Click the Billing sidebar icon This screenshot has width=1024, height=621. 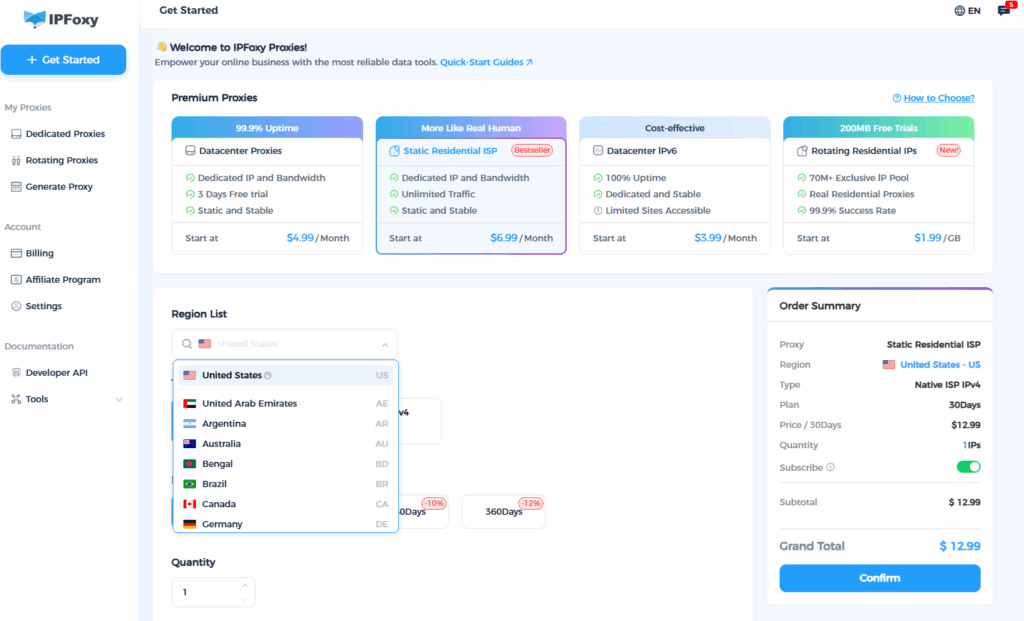coord(16,254)
